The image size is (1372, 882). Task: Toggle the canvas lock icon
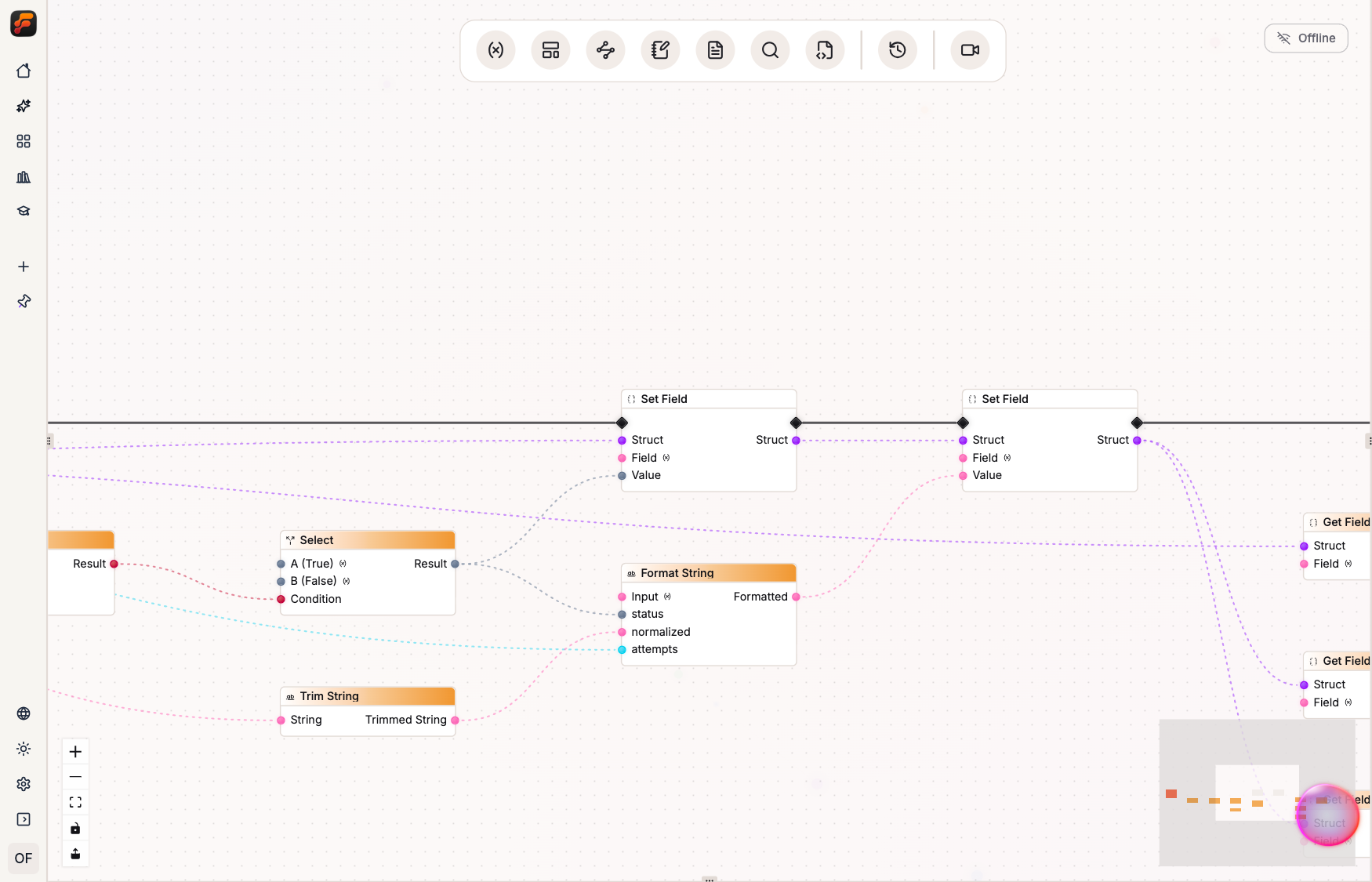tap(75, 828)
